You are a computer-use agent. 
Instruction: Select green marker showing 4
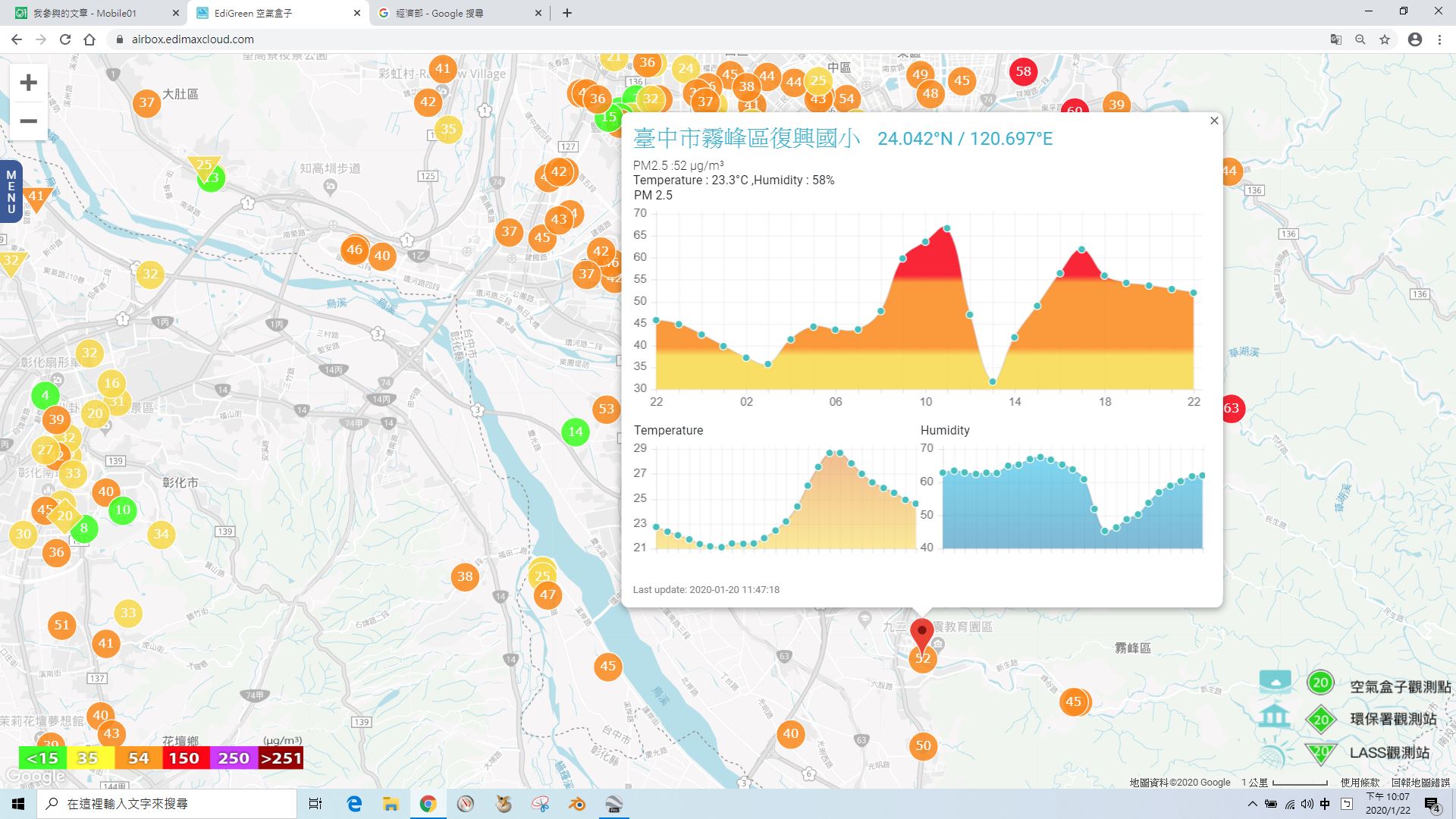tap(45, 395)
